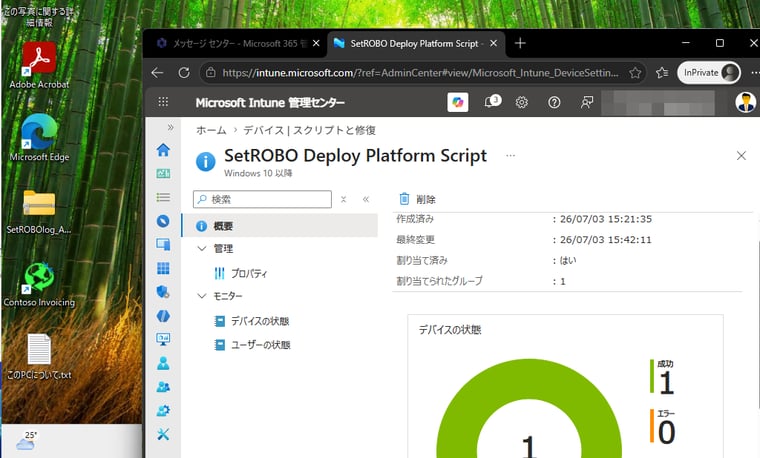Open ユーザーの状態 menu item
The width and height of the screenshot is (760, 458).
[261, 345]
